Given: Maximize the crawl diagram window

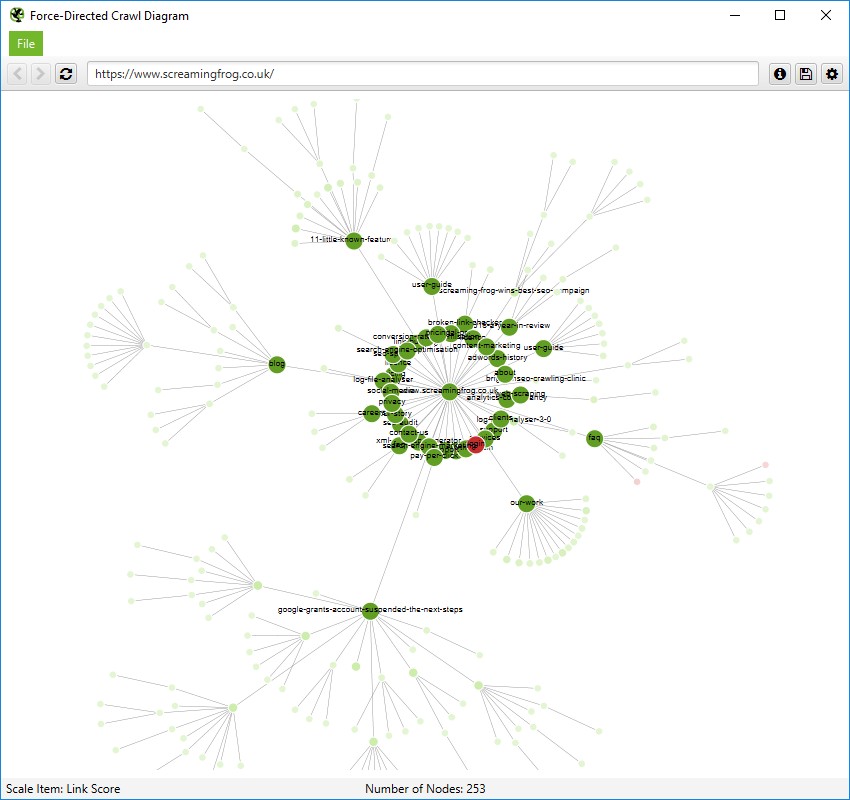Looking at the screenshot, I should (780, 15).
